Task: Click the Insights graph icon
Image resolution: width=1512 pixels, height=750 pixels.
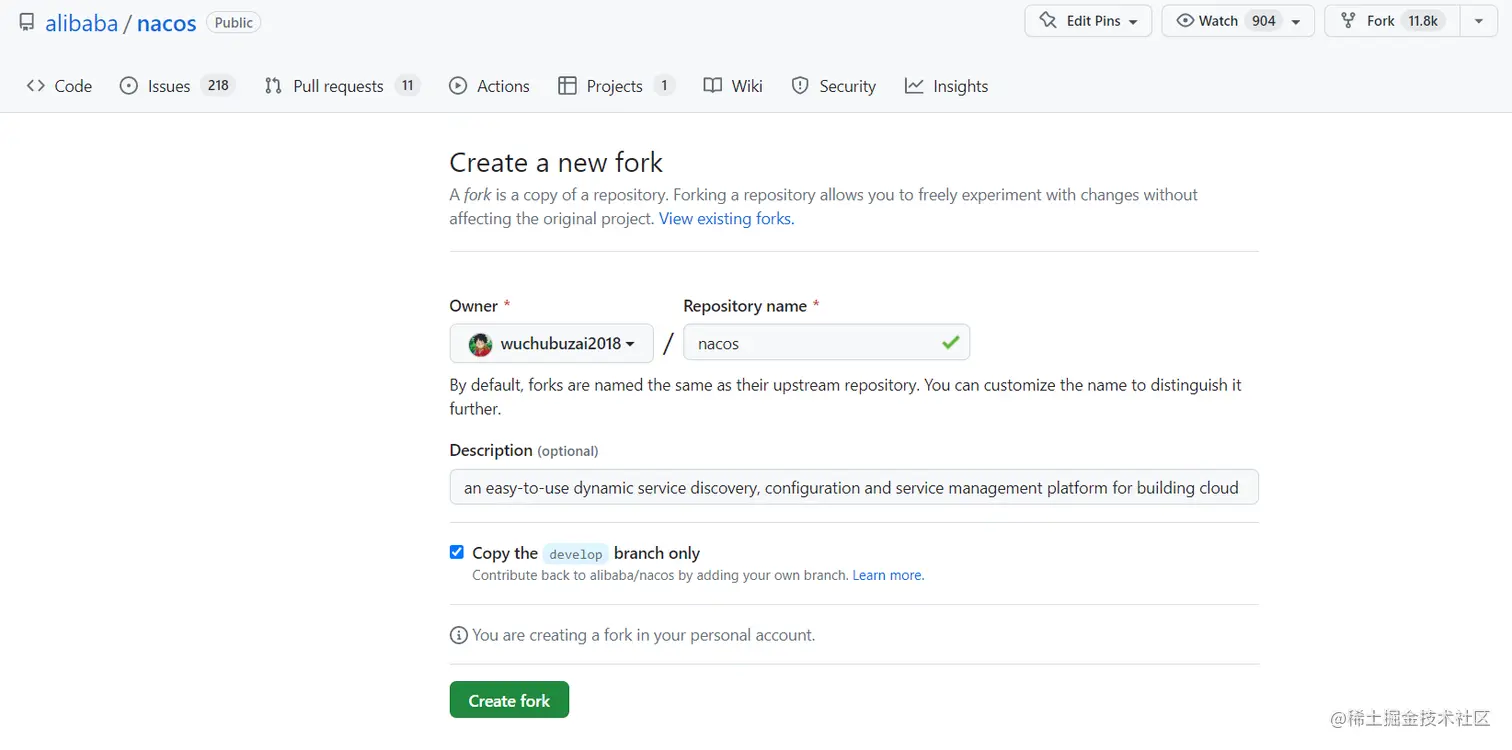Action: [914, 86]
